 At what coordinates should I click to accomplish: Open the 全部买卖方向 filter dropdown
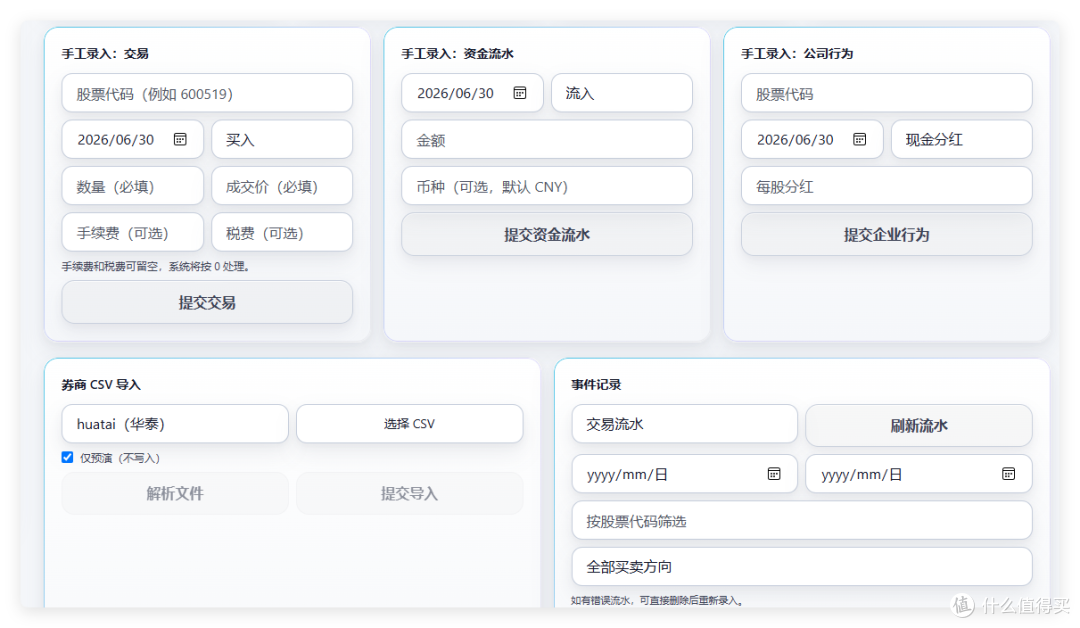pyautogui.click(x=802, y=567)
